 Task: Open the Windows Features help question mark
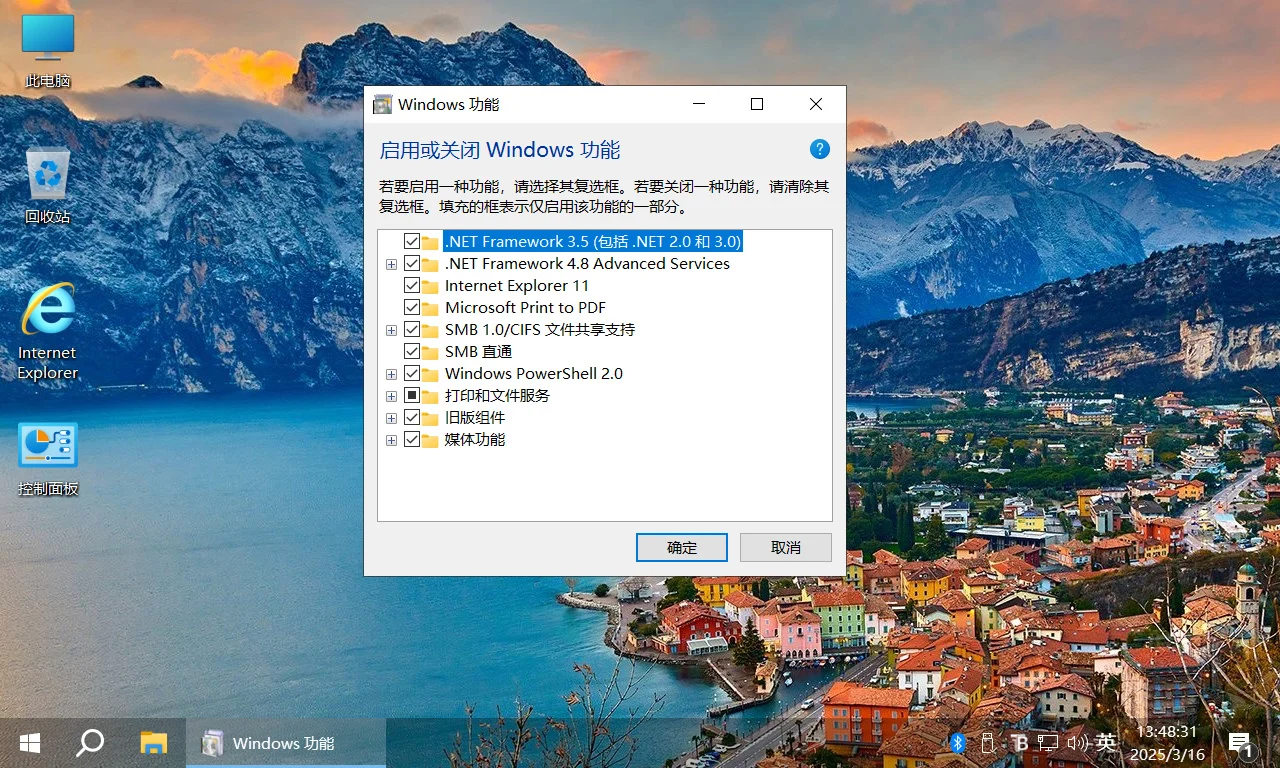pyautogui.click(x=819, y=148)
